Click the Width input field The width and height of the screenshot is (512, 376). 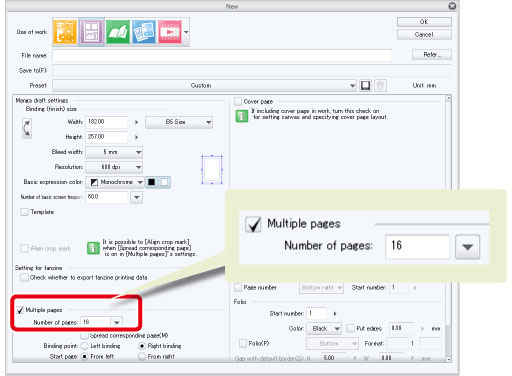(x=106, y=122)
